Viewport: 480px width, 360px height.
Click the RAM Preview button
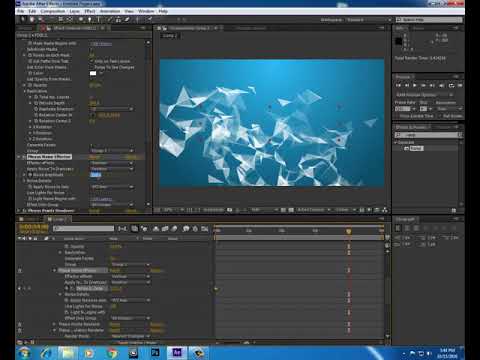[460, 86]
